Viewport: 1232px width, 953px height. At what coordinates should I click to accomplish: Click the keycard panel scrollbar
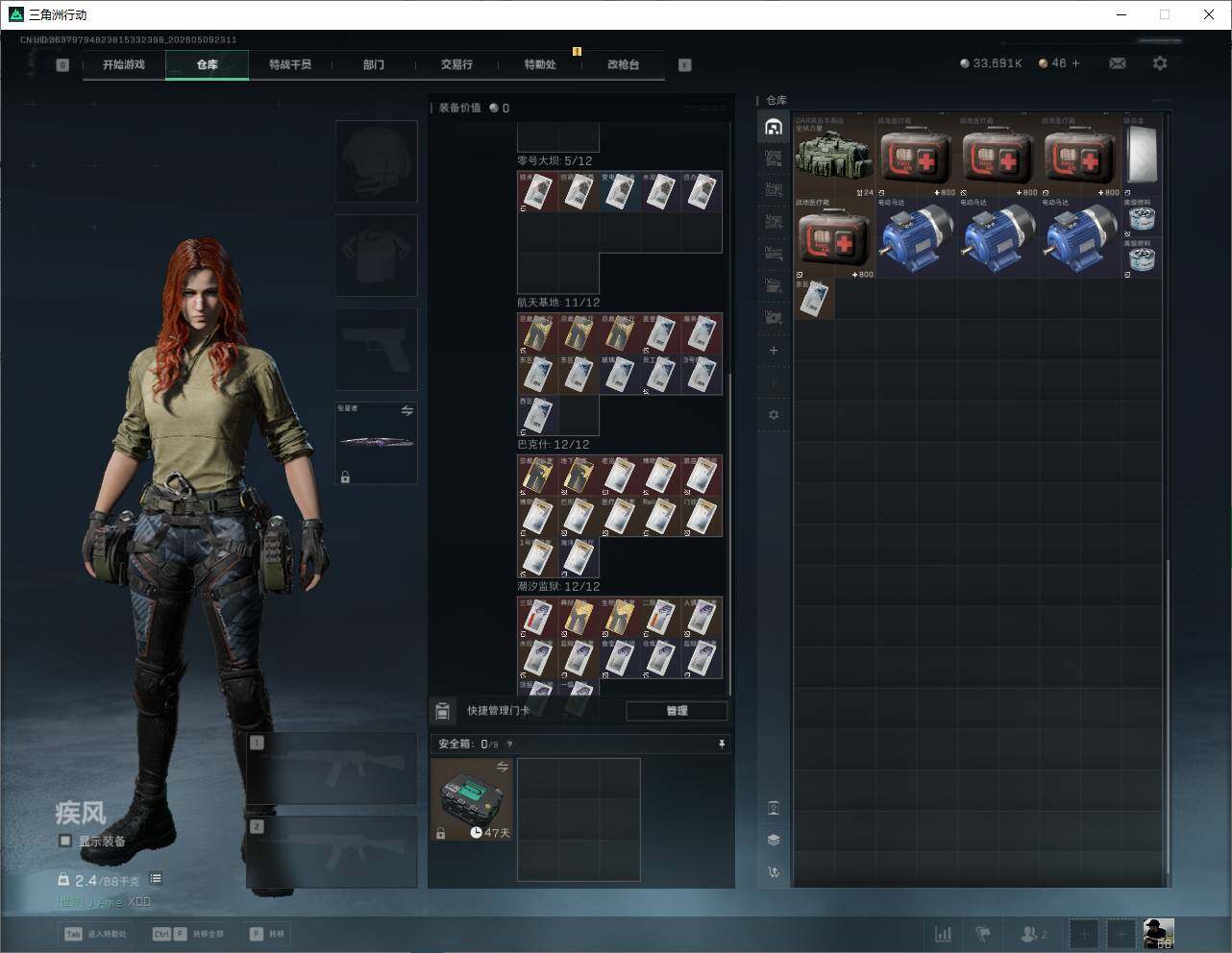730,533
